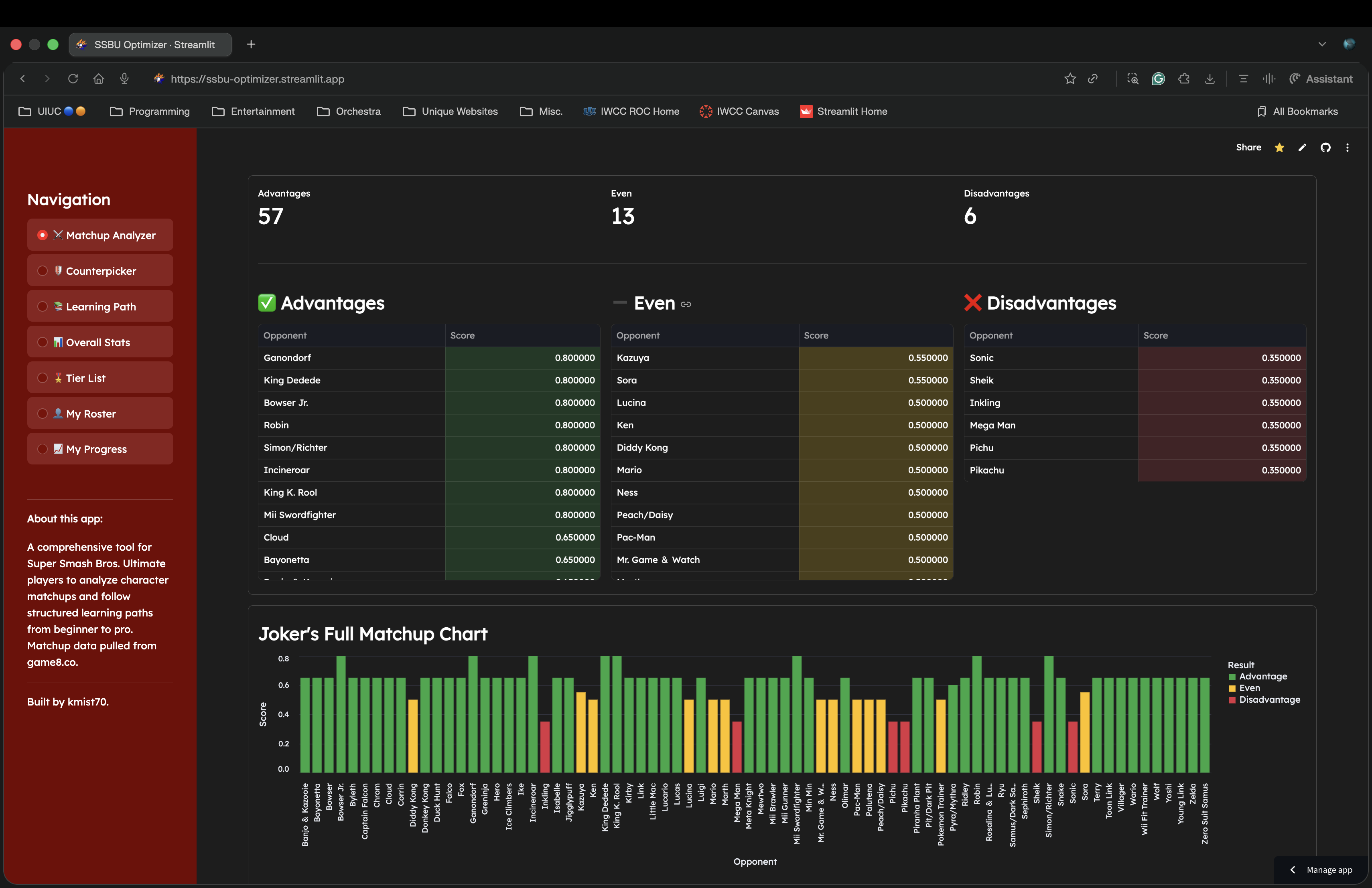Open the extensions puzzle icon
The height and width of the screenshot is (888, 1372).
coord(1184,79)
